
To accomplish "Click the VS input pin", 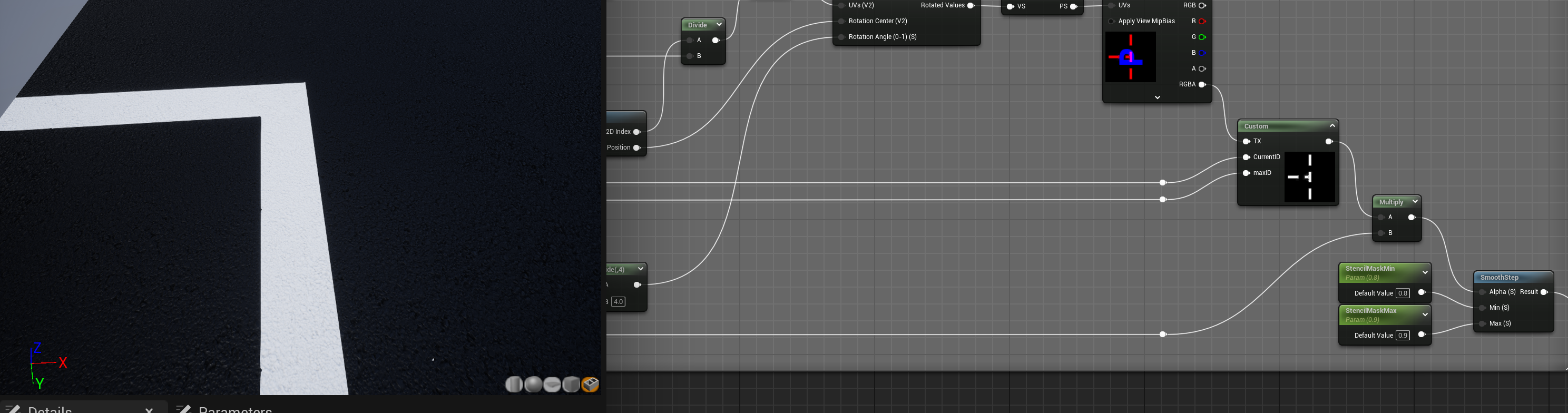I will coord(1011,7).
